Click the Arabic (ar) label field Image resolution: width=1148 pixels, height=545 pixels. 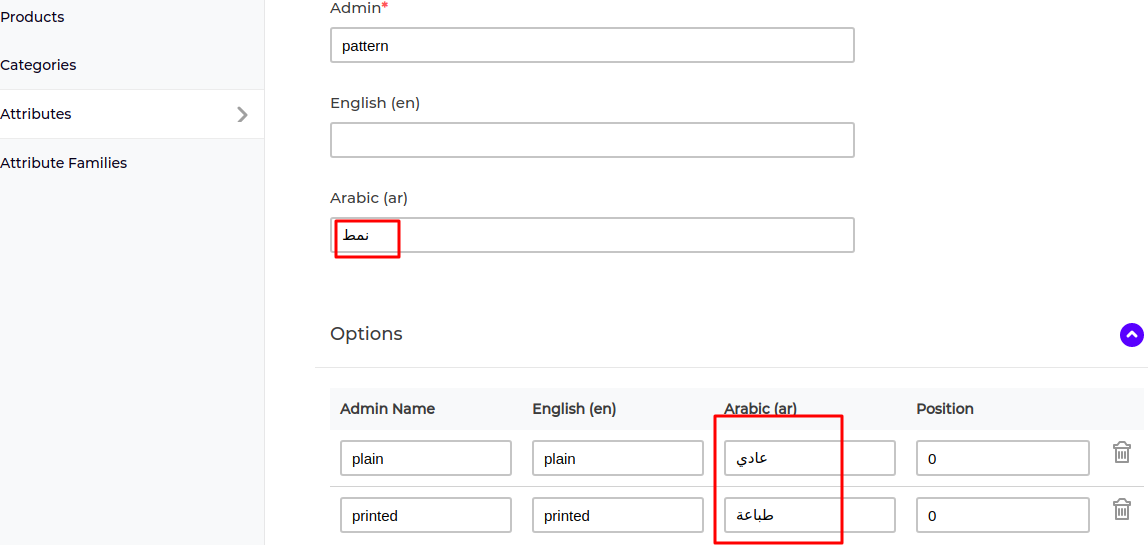click(x=592, y=235)
